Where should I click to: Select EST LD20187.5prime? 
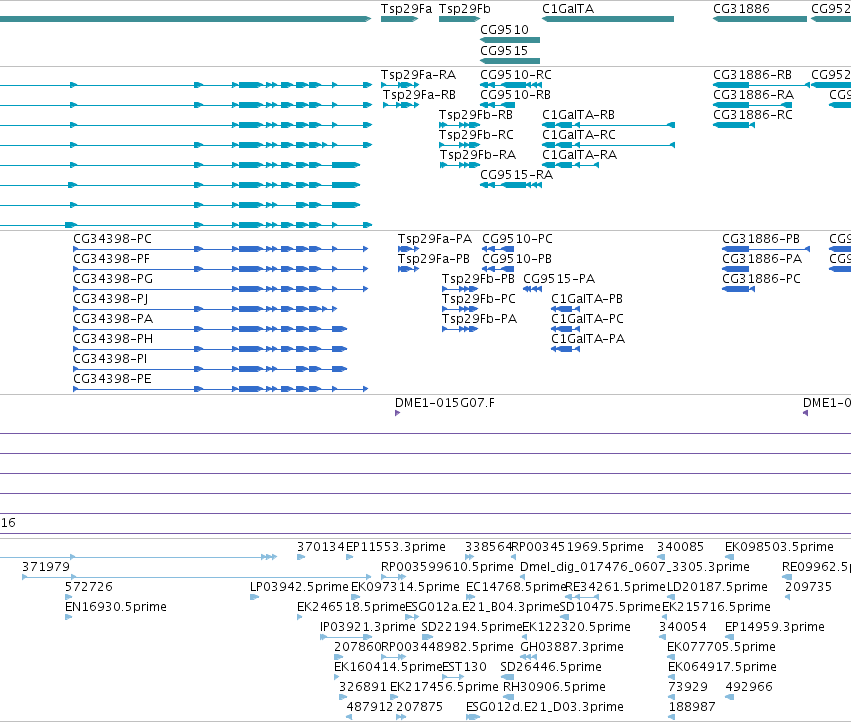pyautogui.click(x=717, y=587)
